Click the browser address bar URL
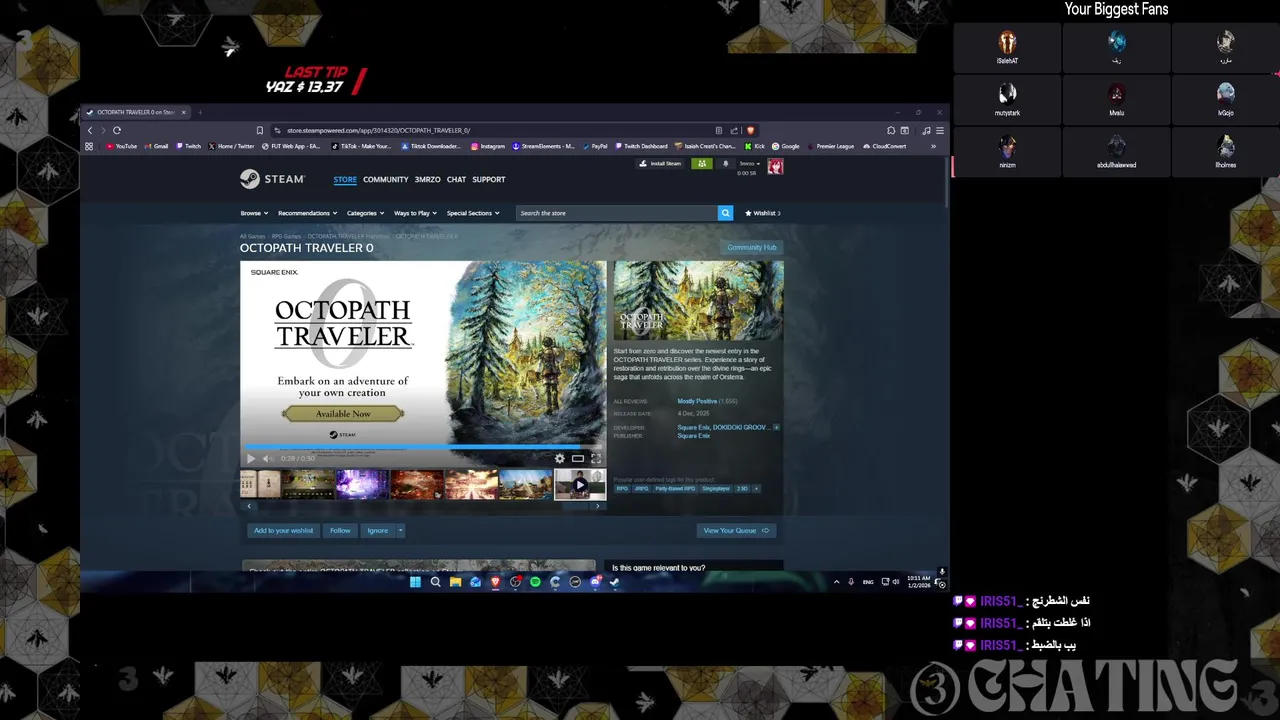This screenshot has height=720, width=1280. (x=378, y=130)
